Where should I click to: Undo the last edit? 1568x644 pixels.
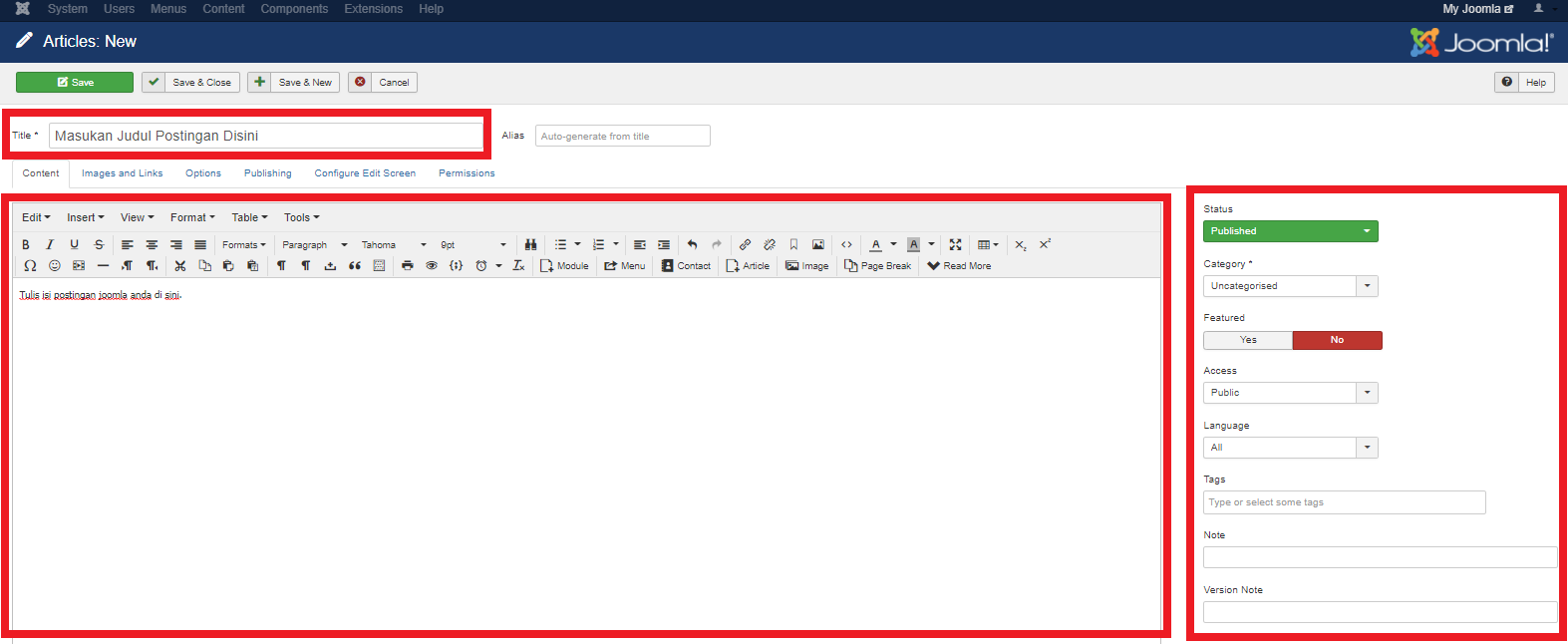[x=693, y=244]
